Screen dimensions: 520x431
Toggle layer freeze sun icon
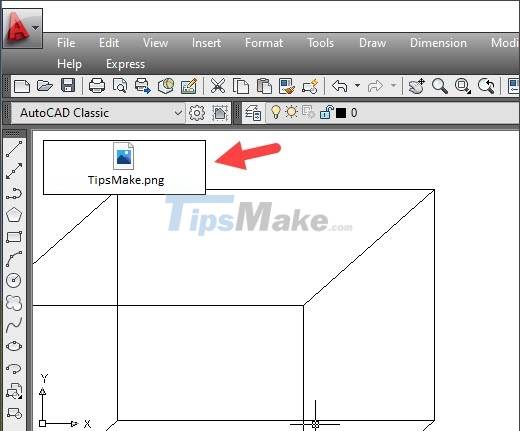(x=292, y=112)
